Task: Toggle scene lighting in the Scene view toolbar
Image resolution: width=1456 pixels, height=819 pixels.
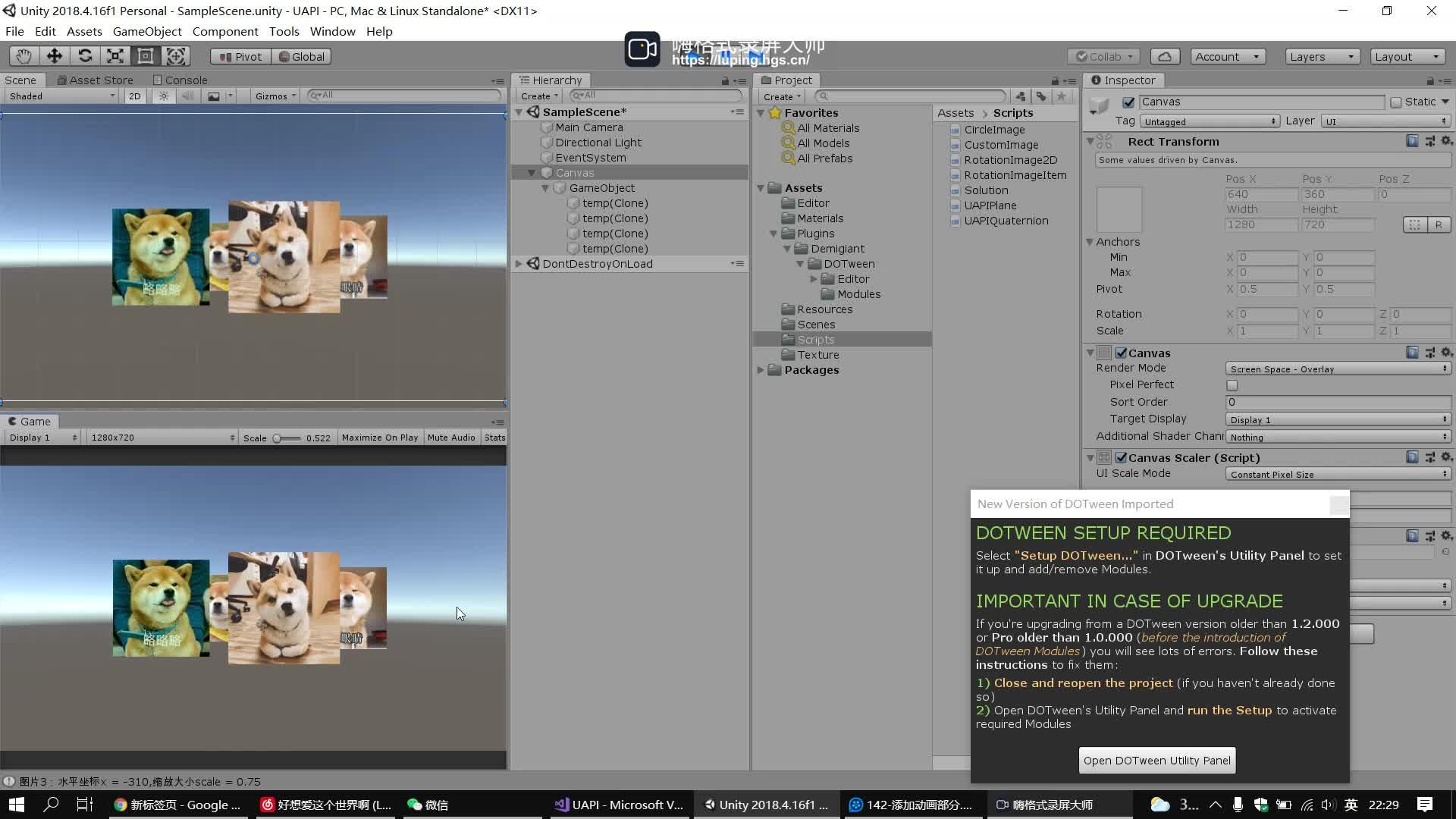Action: pos(164,96)
